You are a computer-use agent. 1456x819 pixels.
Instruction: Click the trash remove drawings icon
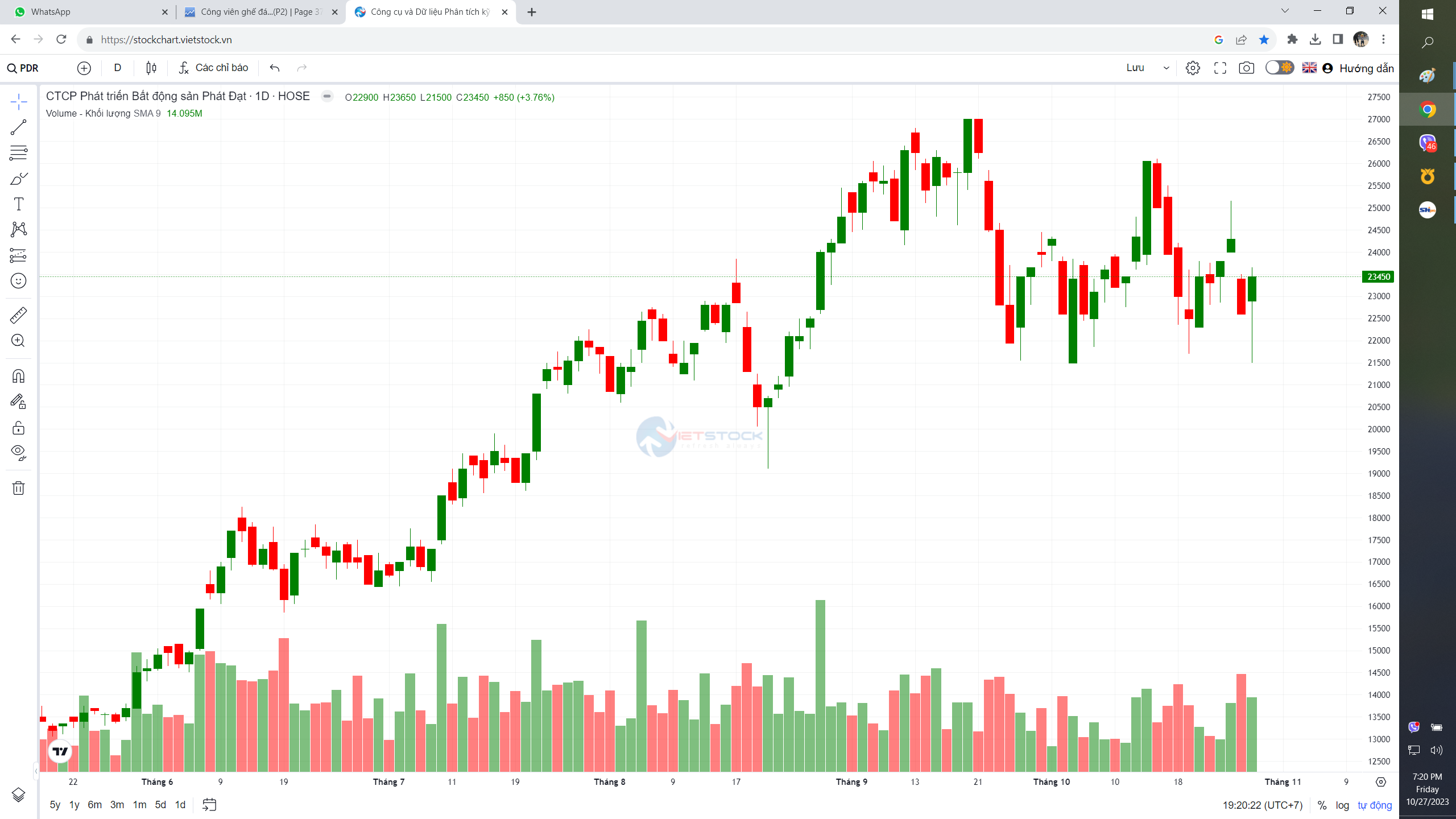coord(18,488)
